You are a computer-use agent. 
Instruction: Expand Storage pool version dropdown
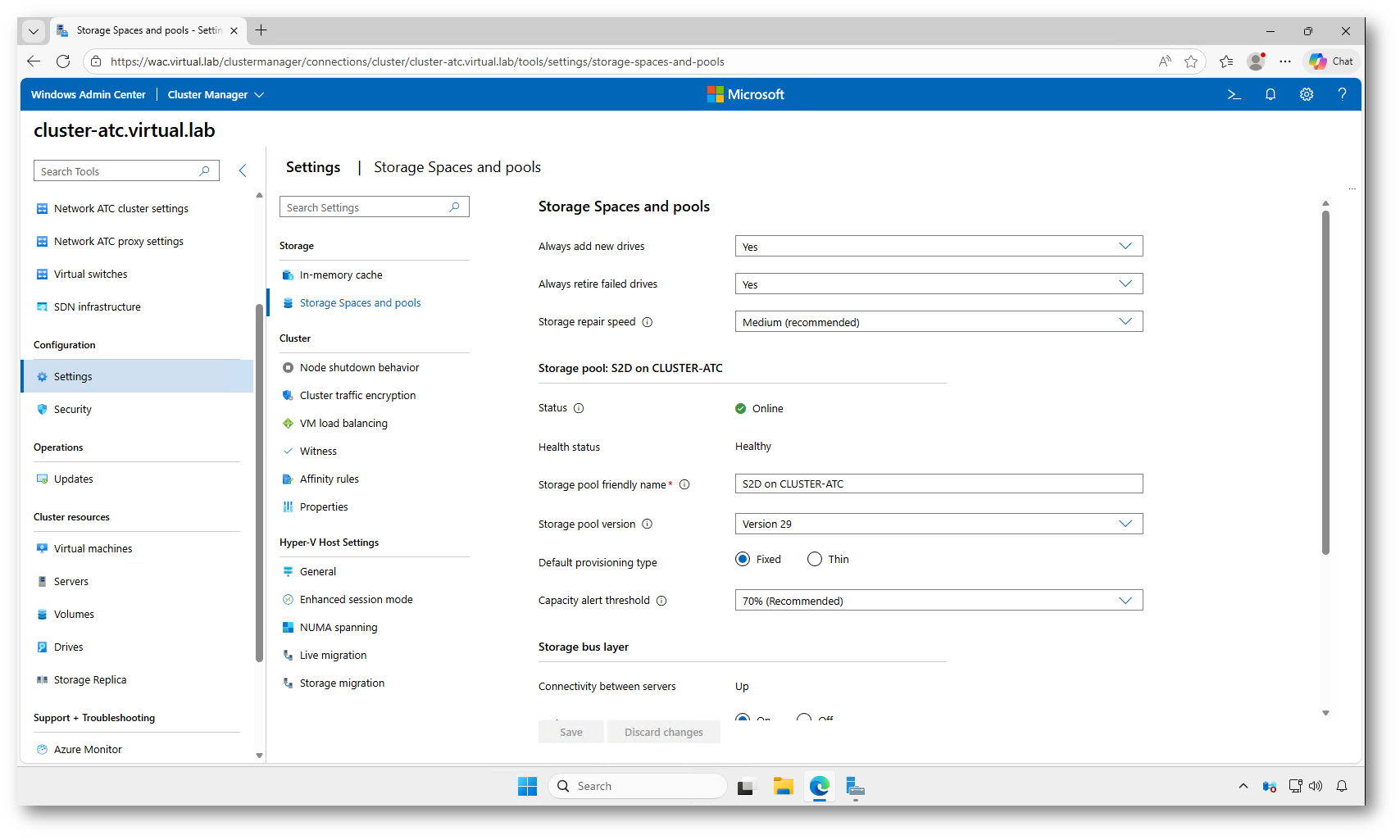point(939,524)
